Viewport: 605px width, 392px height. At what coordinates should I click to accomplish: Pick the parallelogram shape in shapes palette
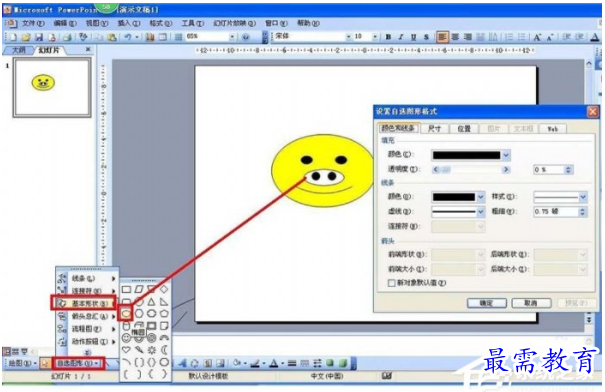[x=139, y=289]
